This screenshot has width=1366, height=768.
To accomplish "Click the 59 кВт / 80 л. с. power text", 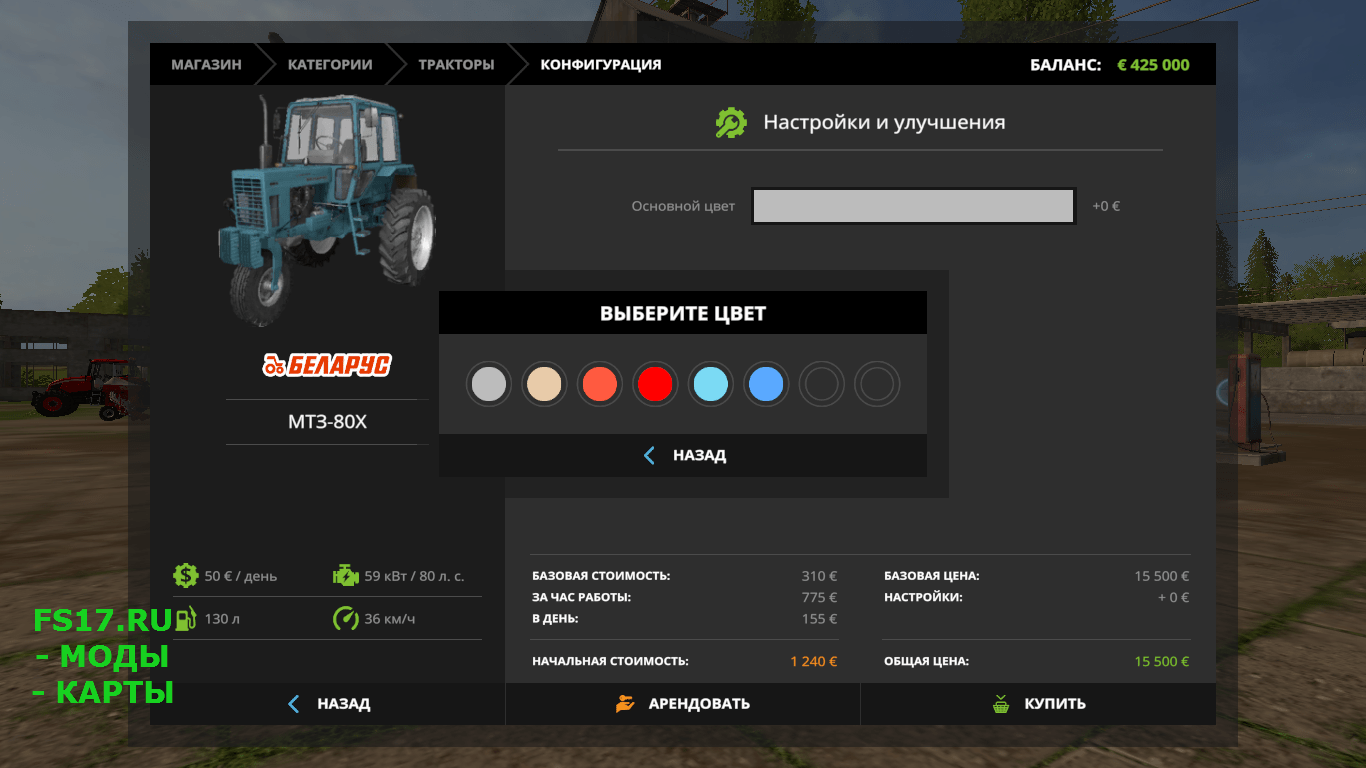I will 414,576.
